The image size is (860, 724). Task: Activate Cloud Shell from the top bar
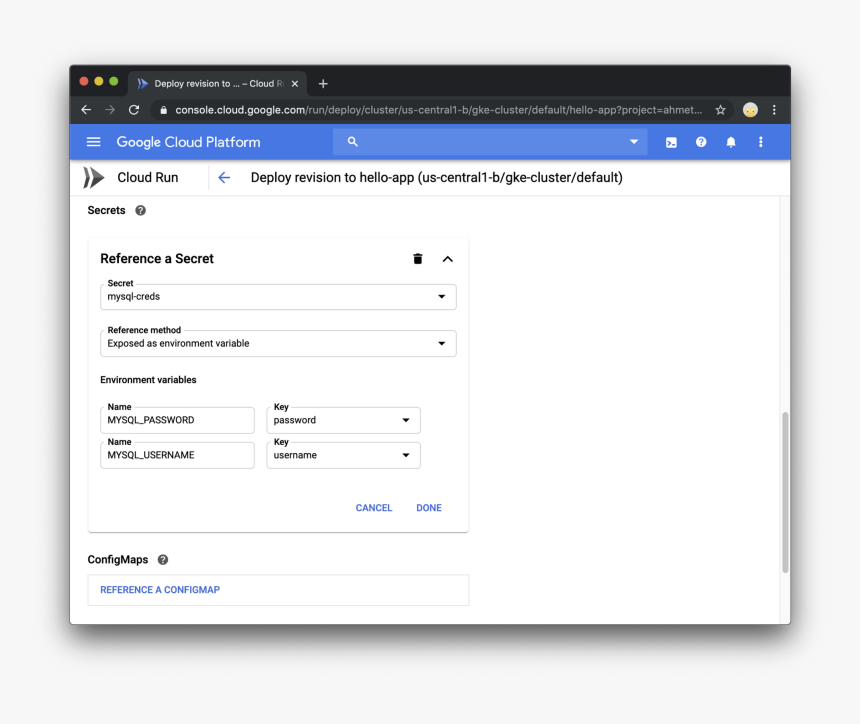pos(671,142)
